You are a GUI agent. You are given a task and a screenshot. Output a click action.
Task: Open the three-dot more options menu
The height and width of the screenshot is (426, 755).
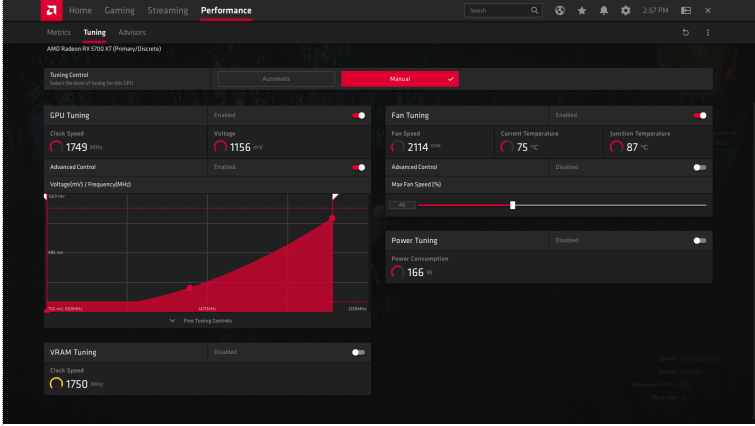pyautogui.click(x=707, y=32)
